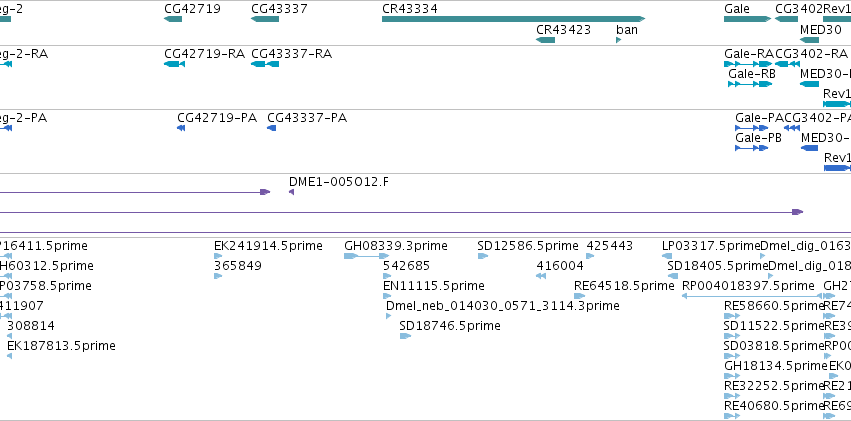
Task: Click the CG42719-PA protein glyph
Action: [181, 128]
